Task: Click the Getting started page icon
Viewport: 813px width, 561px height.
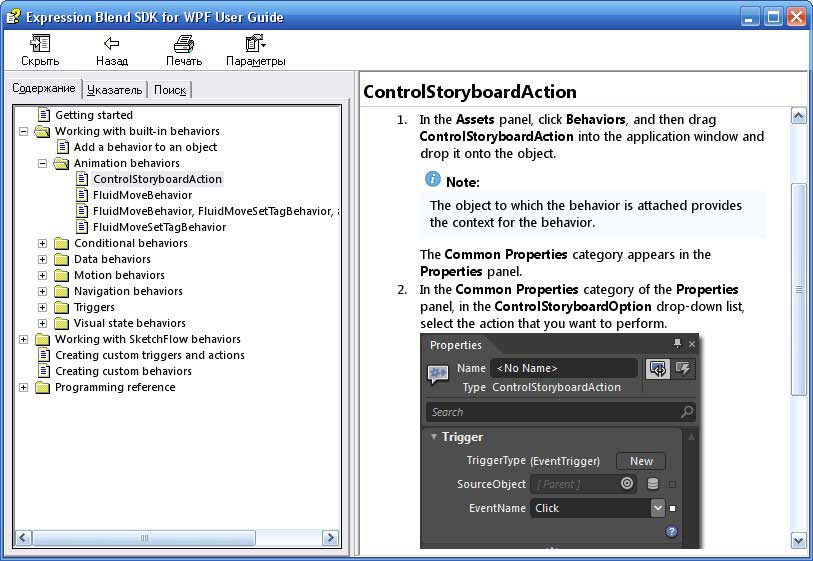Action: click(44, 115)
